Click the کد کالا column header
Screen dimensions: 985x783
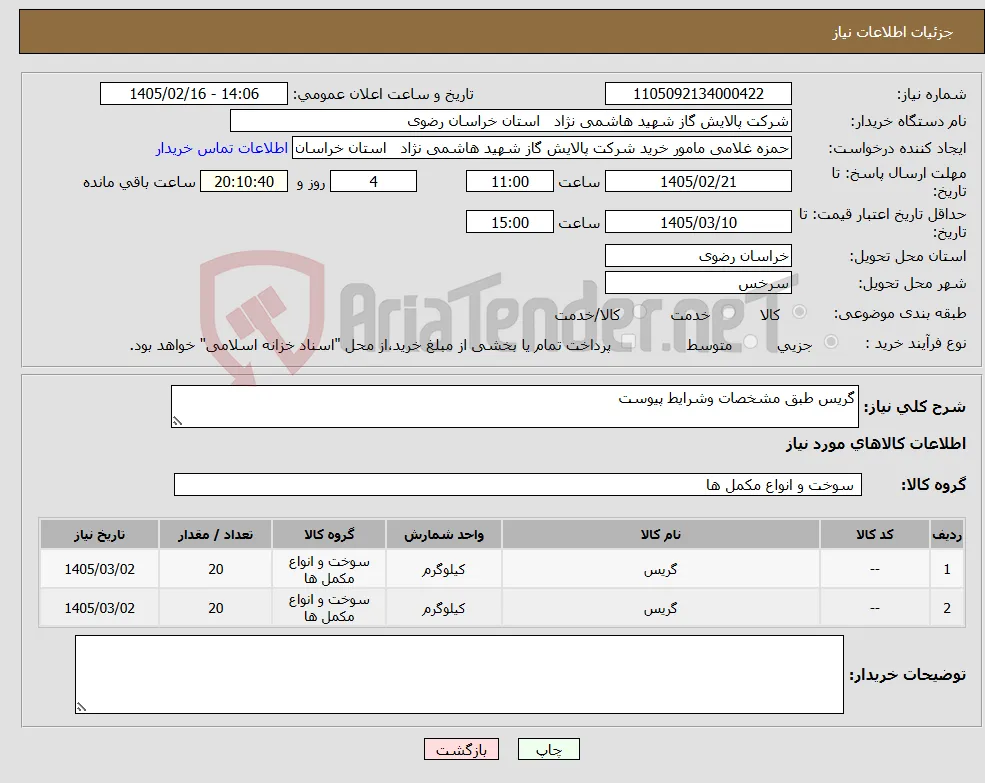coord(874,534)
